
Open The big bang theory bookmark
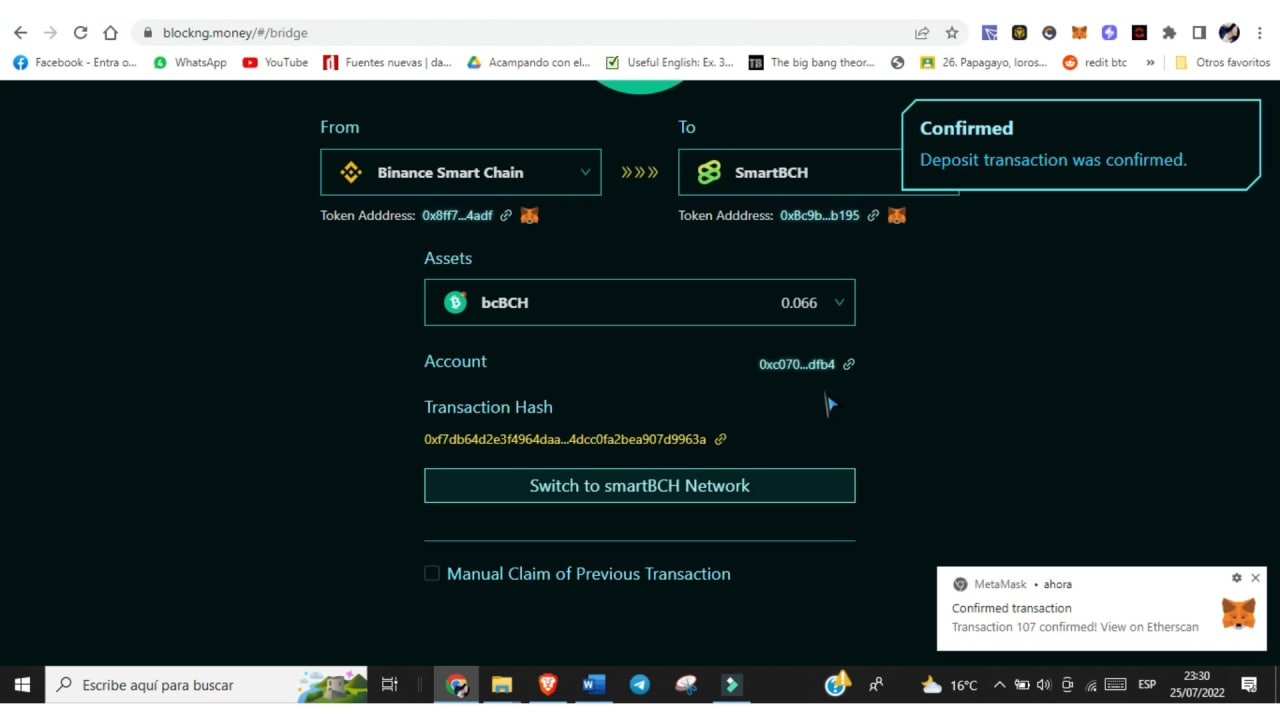[x=811, y=62]
